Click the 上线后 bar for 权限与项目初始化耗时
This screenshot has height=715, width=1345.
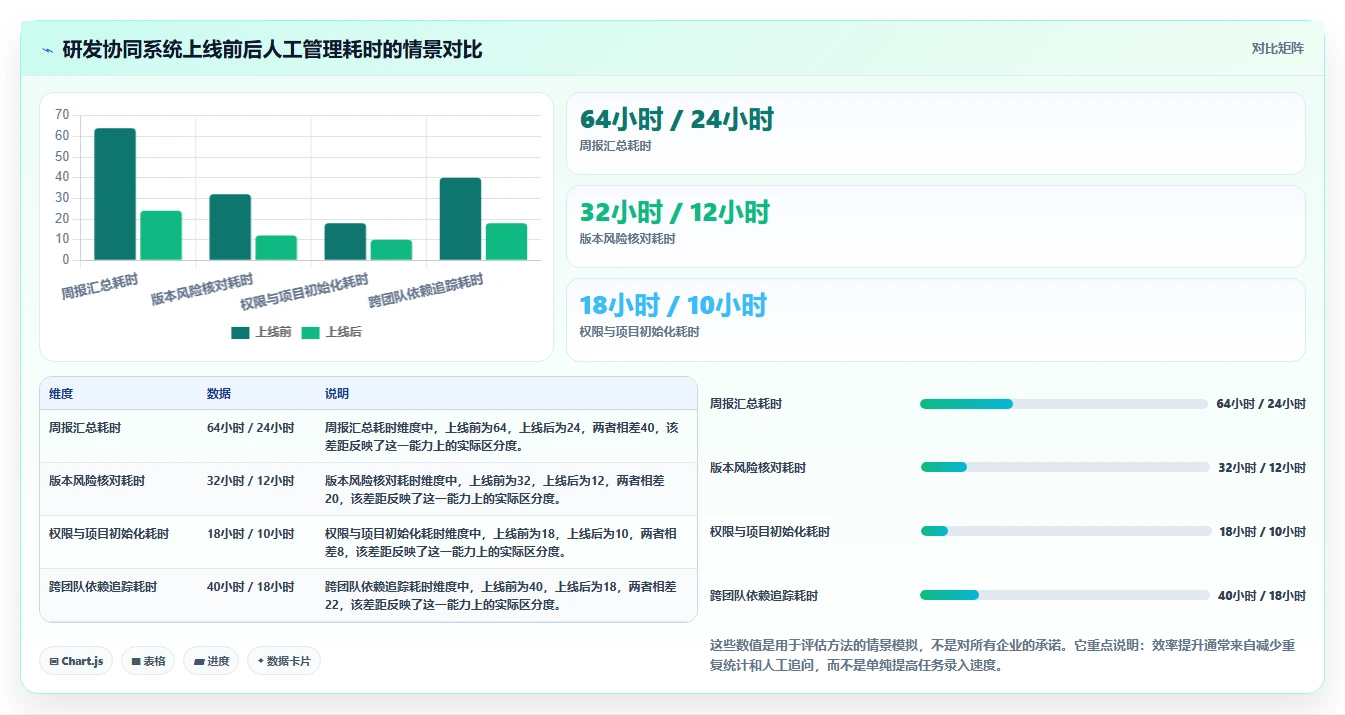tap(391, 250)
